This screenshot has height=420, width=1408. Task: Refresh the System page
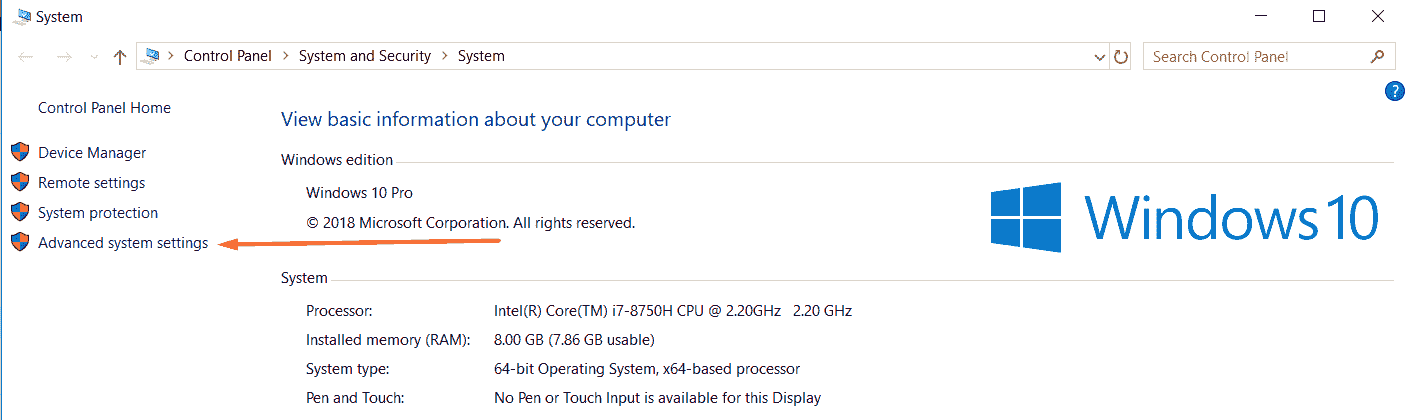click(x=1121, y=57)
